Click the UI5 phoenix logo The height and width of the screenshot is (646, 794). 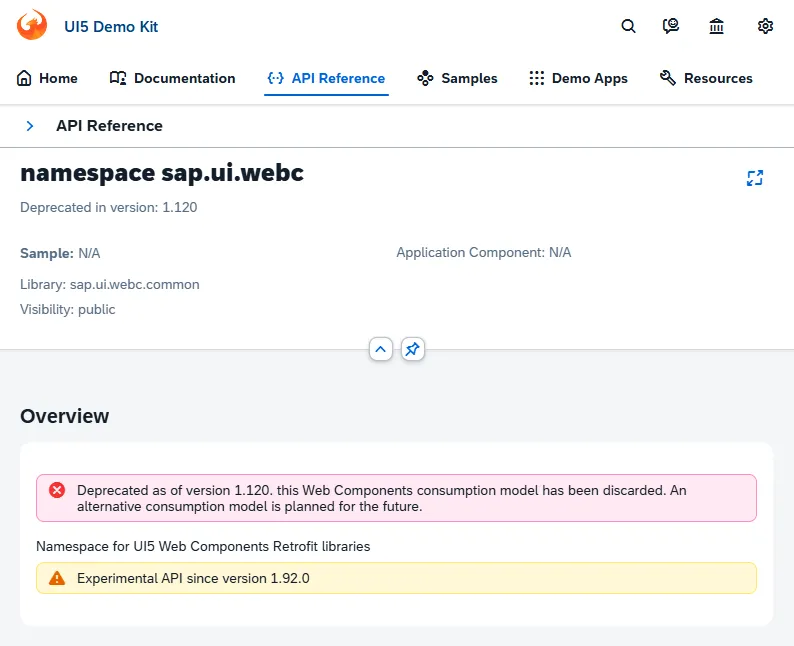click(x=31, y=25)
